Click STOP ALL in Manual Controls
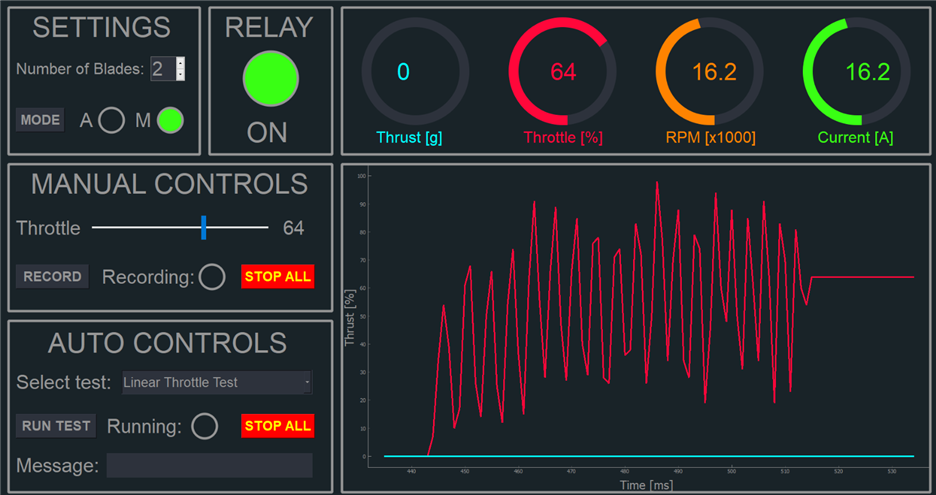936x495 pixels. [x=278, y=276]
